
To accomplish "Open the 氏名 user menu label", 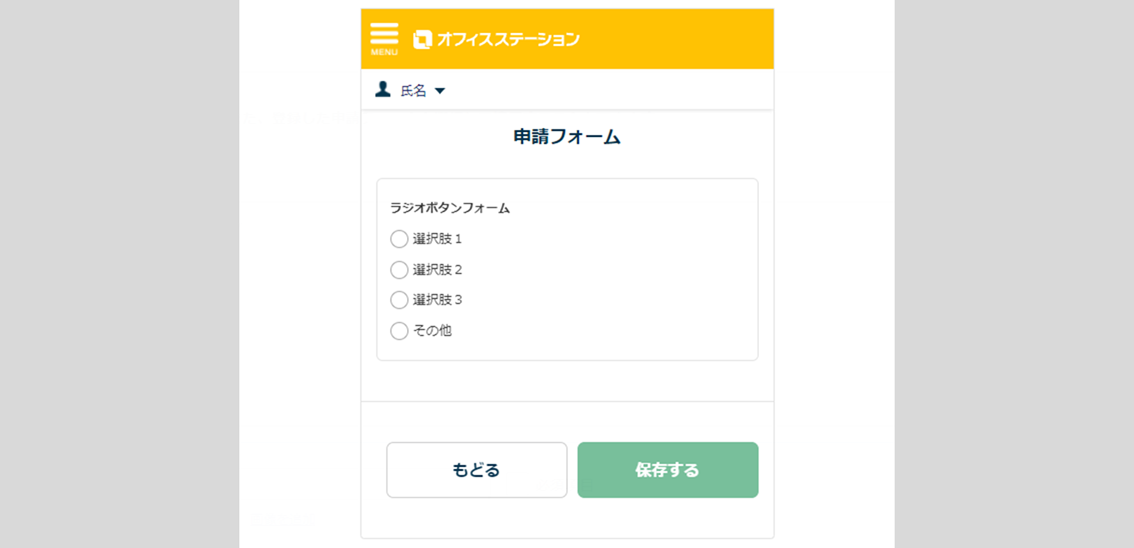I will (413, 91).
